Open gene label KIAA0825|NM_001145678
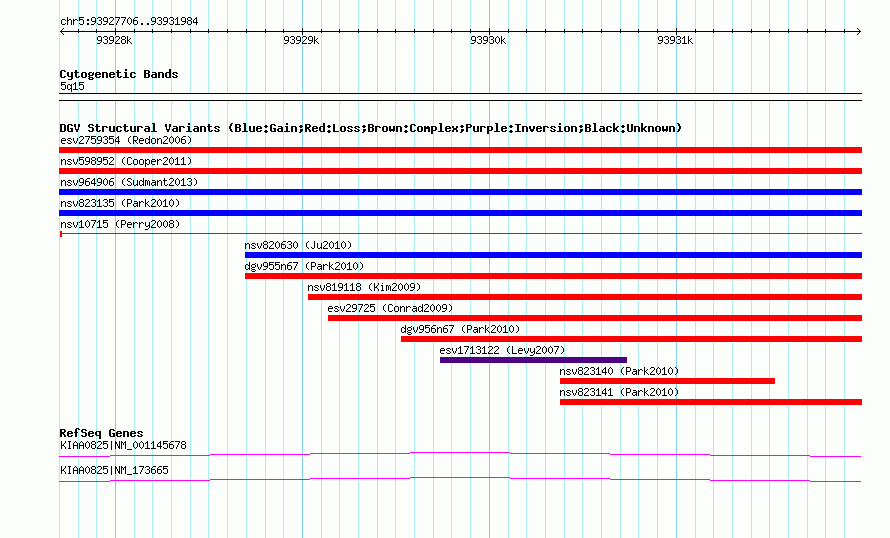The width and height of the screenshot is (890, 538). [123, 445]
